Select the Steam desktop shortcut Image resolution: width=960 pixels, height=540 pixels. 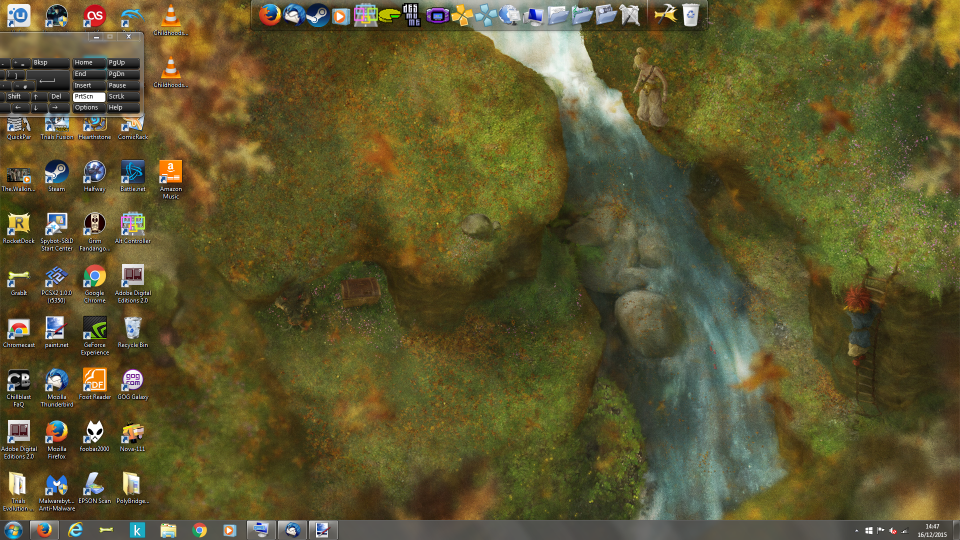(56, 176)
